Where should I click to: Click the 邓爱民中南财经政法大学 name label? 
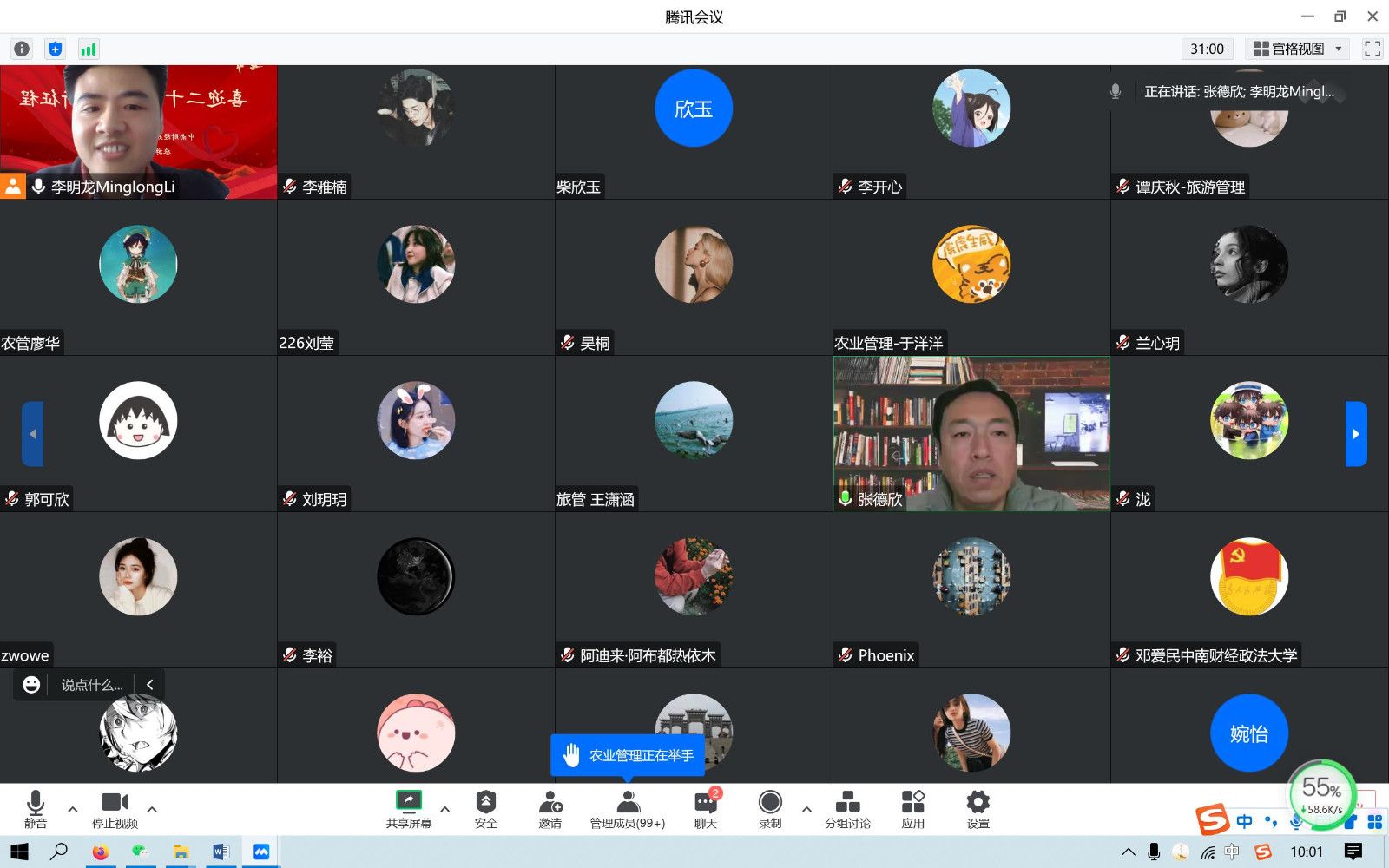coord(1216,655)
